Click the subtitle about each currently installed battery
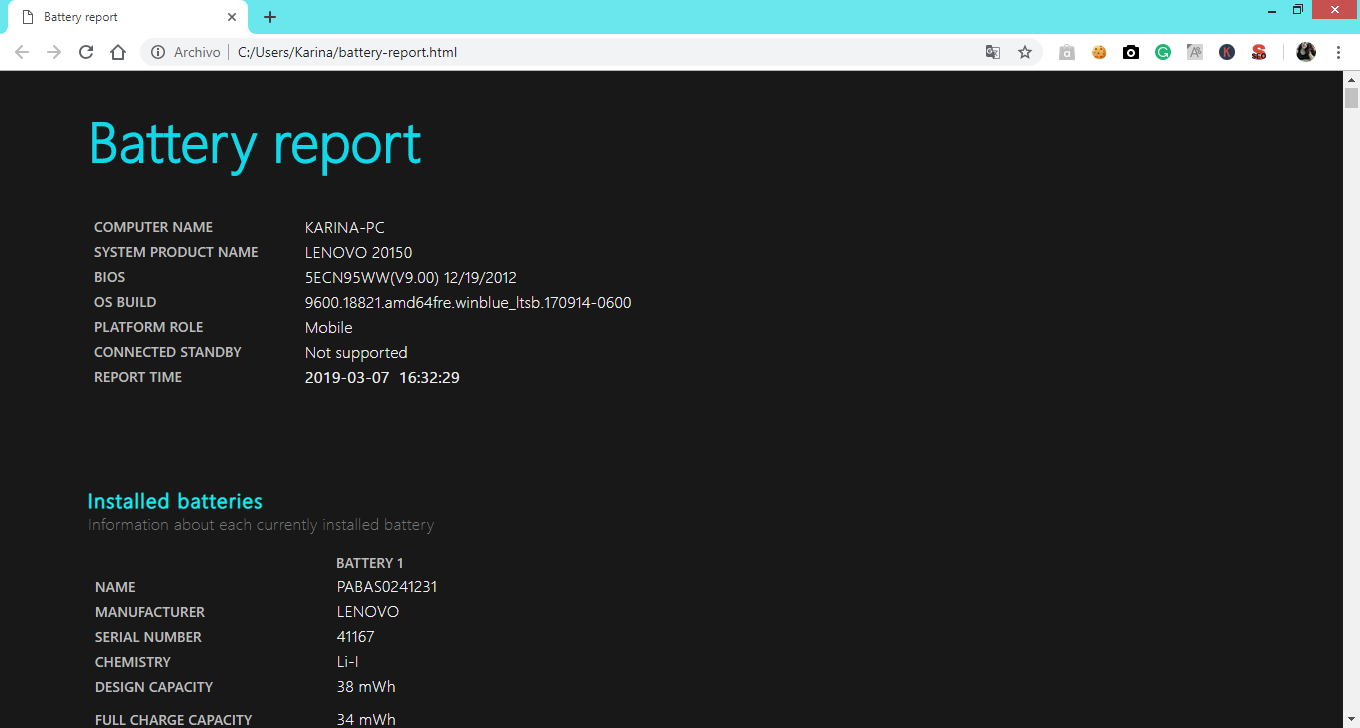The image size is (1360, 728). 261,525
